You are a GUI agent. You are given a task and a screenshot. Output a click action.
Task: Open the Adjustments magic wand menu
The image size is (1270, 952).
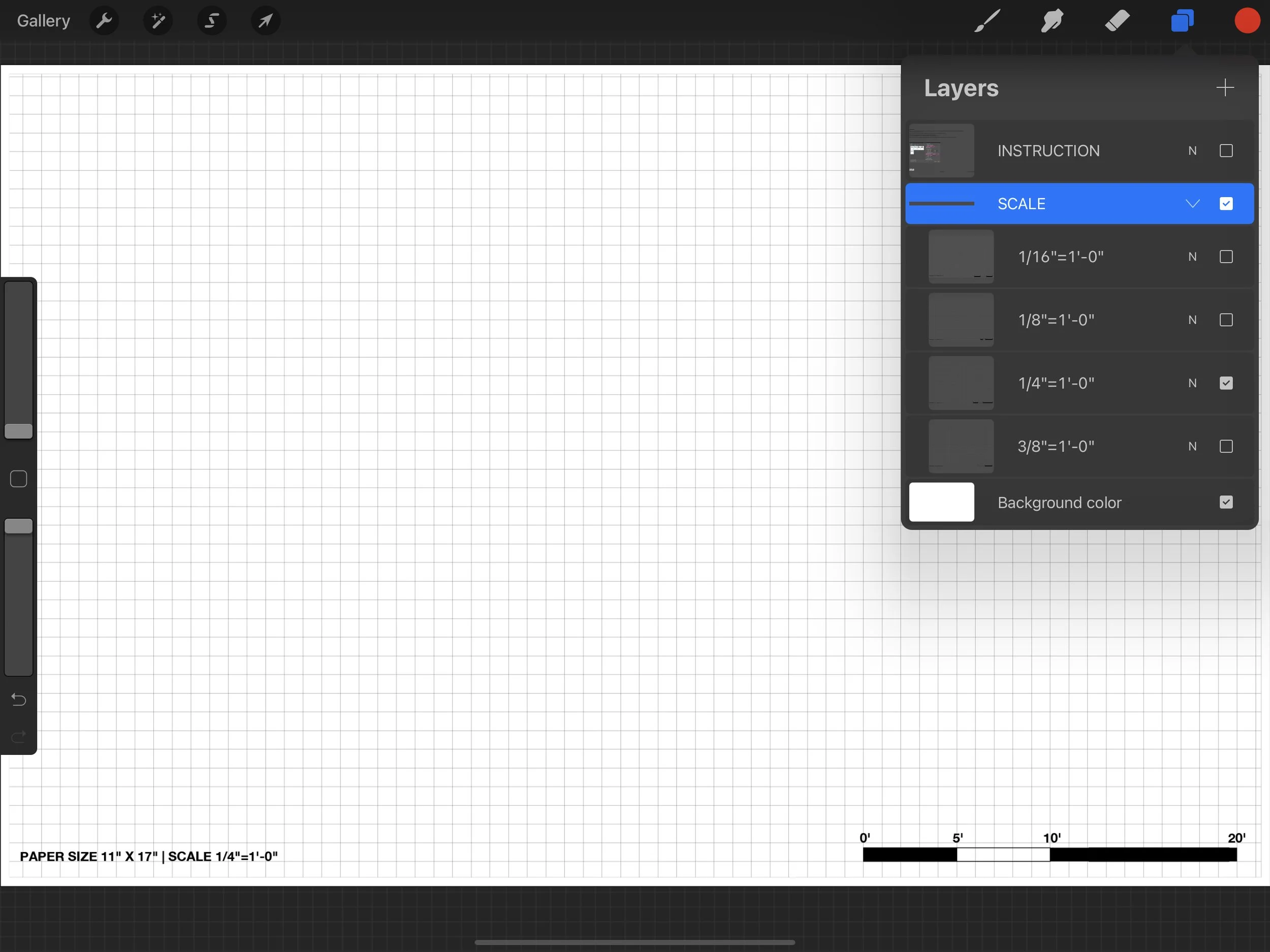158,21
